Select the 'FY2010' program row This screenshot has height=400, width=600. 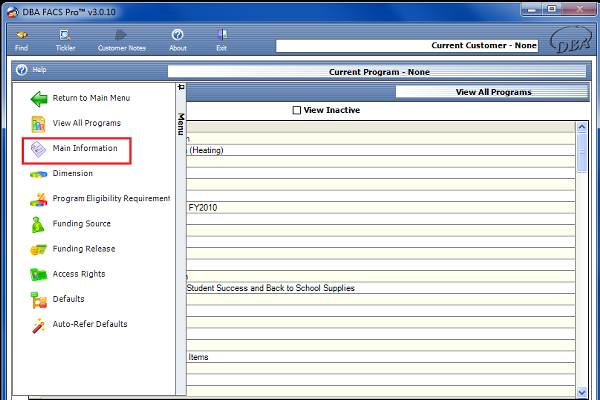click(381, 207)
